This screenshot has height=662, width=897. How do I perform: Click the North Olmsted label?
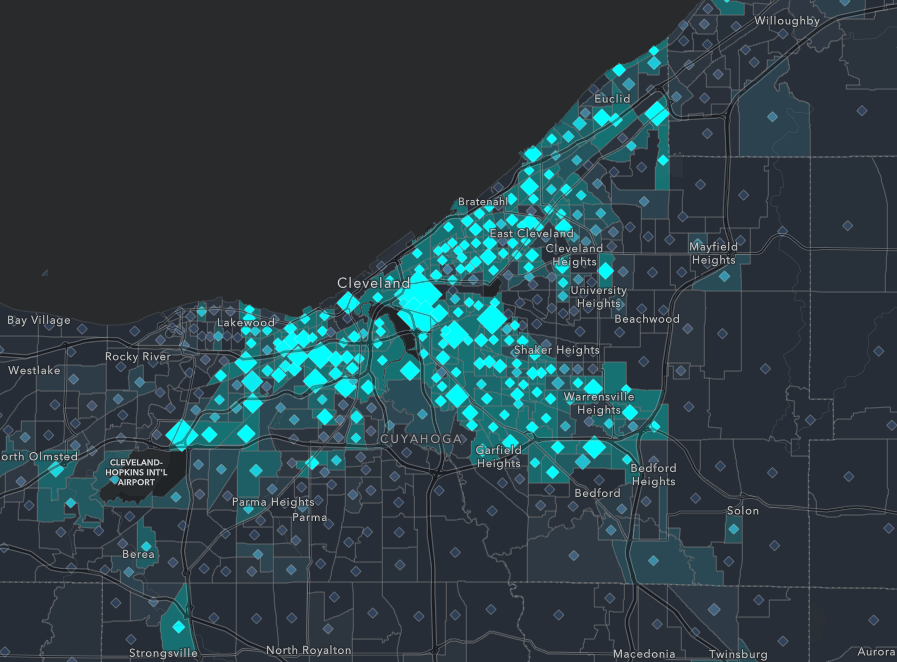click(x=39, y=457)
